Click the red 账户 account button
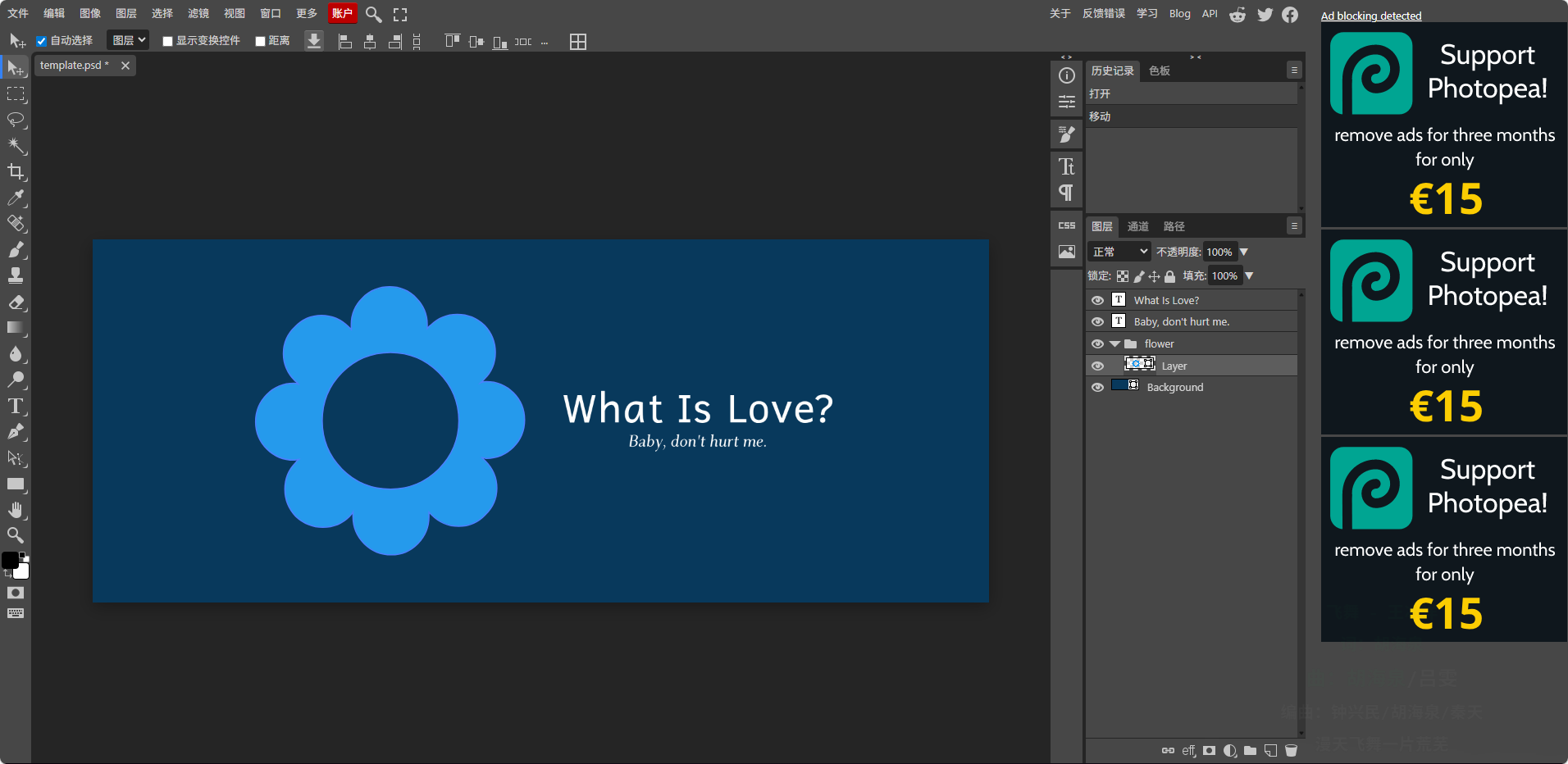The width and height of the screenshot is (1568, 764). coord(342,14)
